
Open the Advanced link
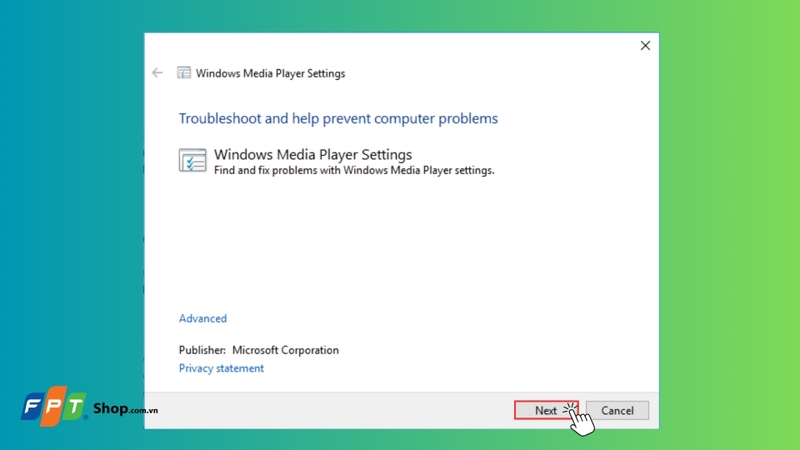[203, 318]
